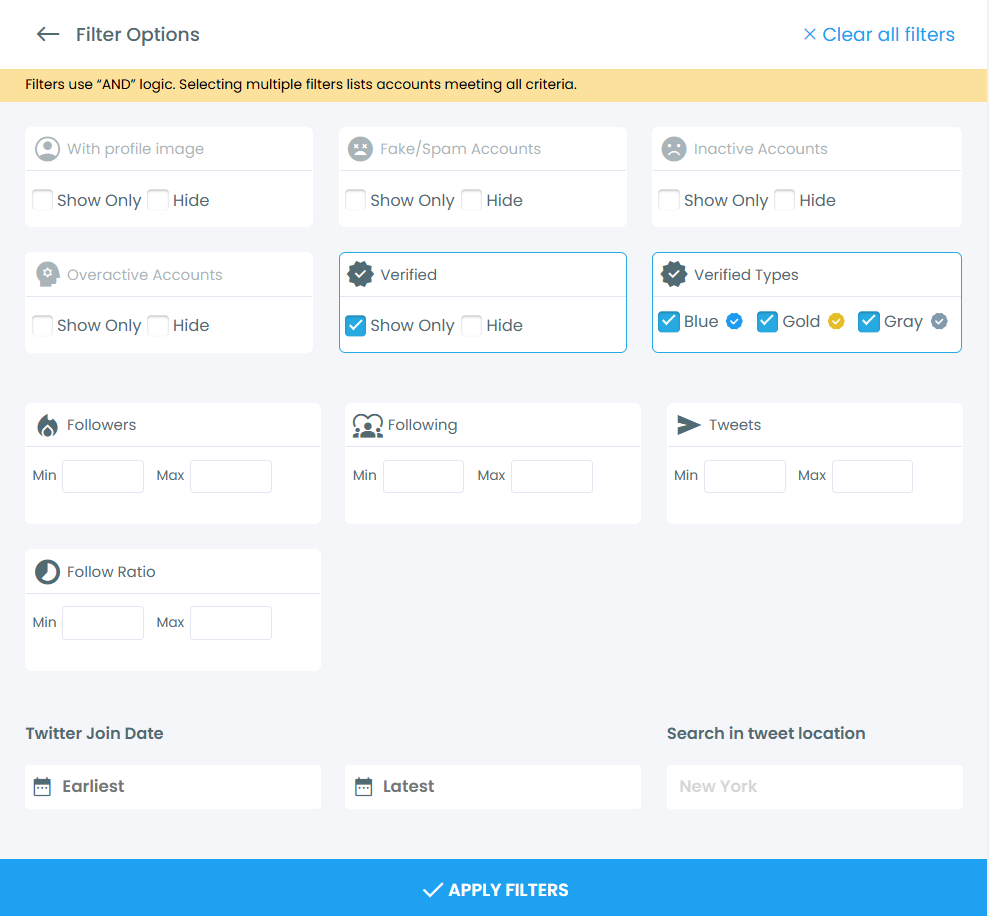The image size is (989, 916).
Task: Click the calendar icon beside Earliest
Action: 42,787
